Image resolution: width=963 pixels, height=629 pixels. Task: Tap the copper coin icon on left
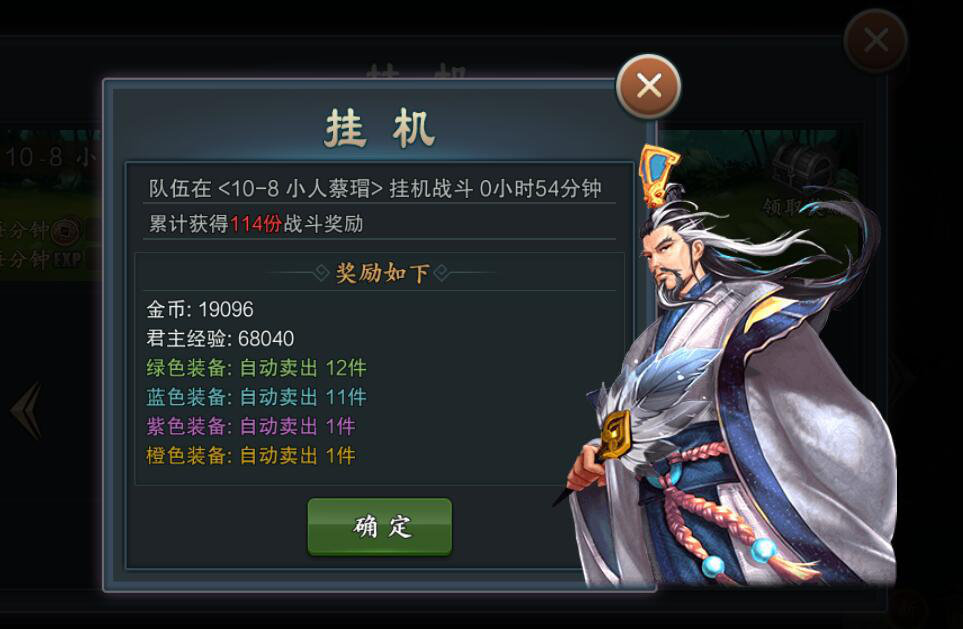[66, 232]
